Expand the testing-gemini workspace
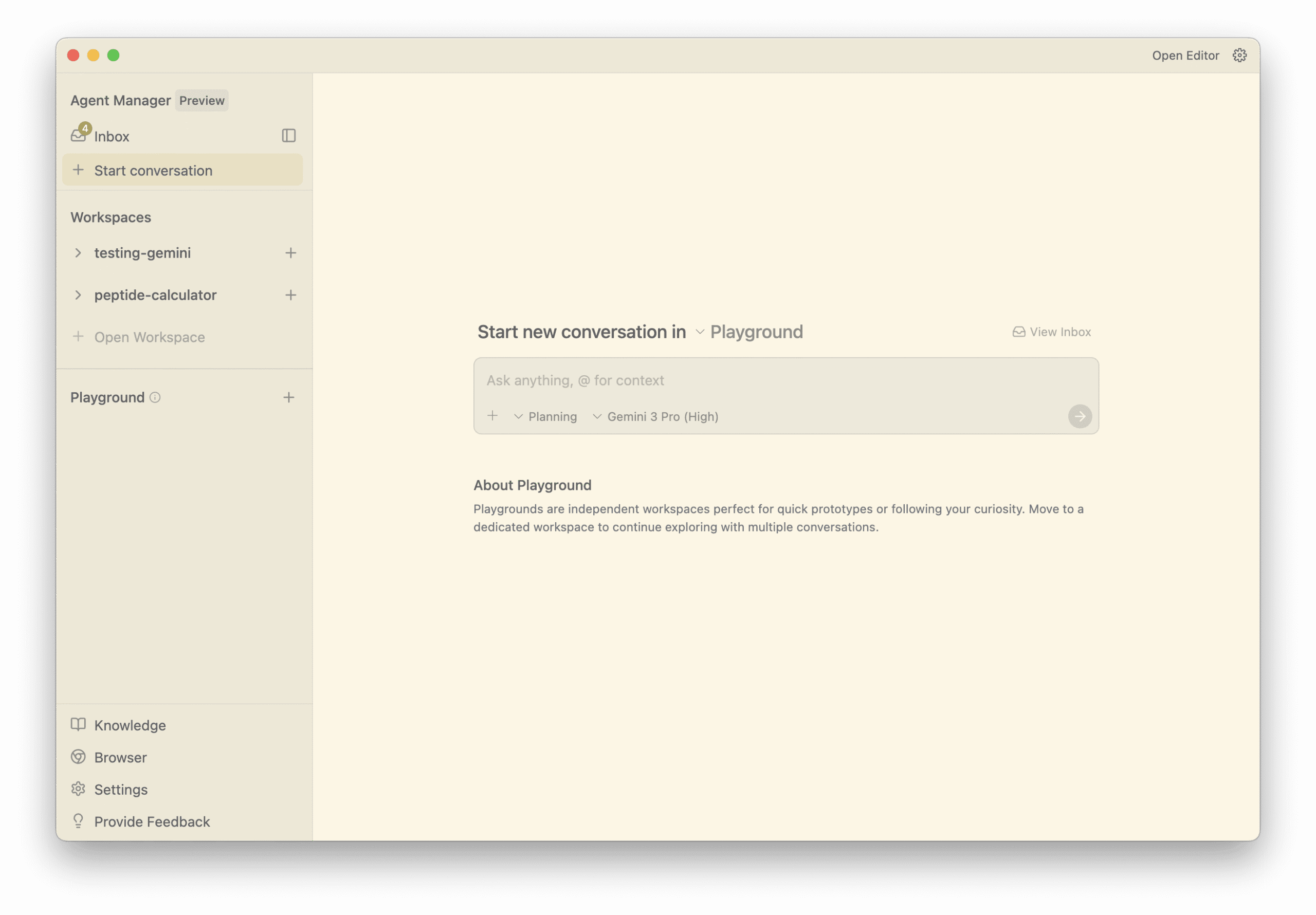This screenshot has height=915, width=1316. tap(79, 253)
